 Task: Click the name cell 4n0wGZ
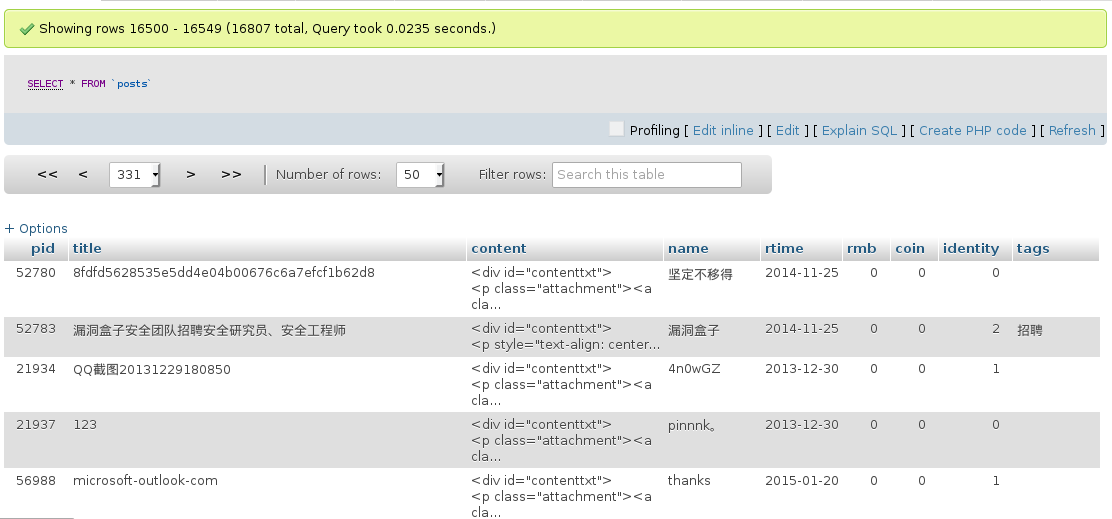[694, 369]
